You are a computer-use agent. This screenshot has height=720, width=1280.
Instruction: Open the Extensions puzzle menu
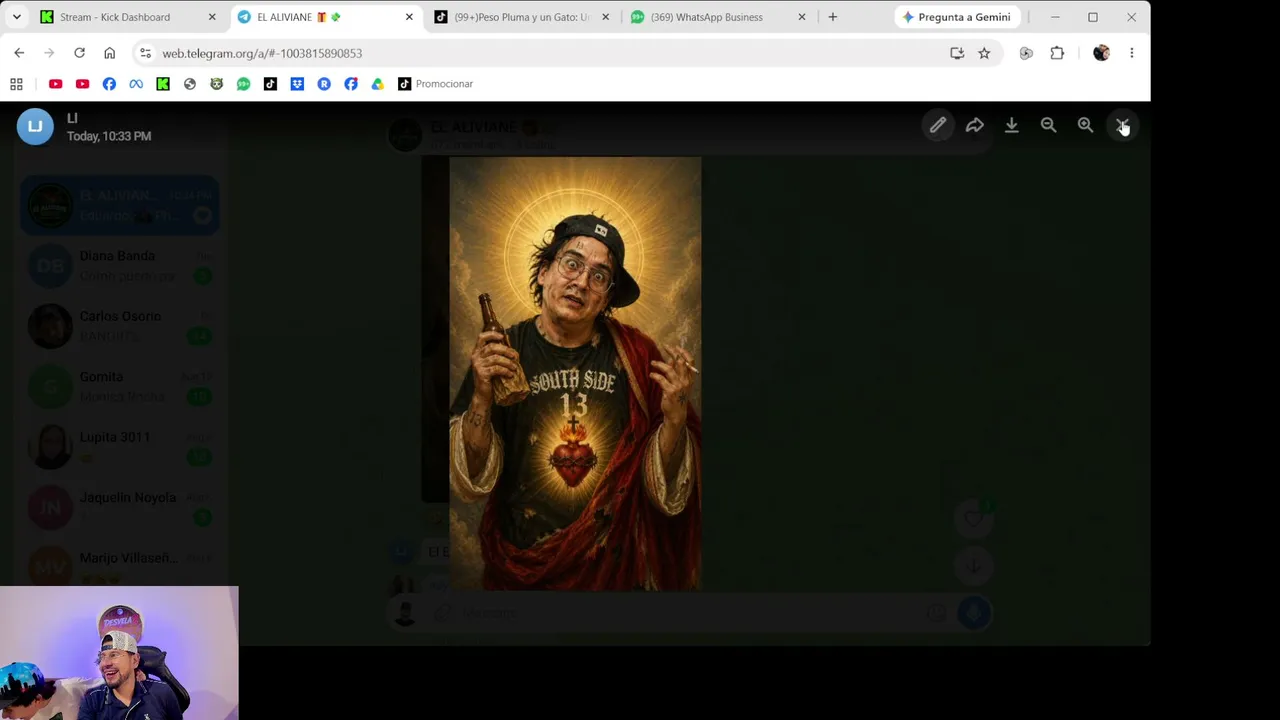coord(1057,53)
